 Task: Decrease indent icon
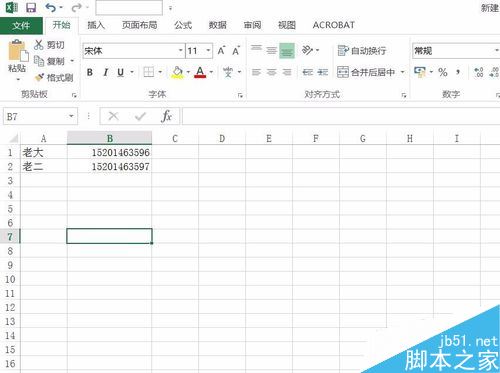307,72
